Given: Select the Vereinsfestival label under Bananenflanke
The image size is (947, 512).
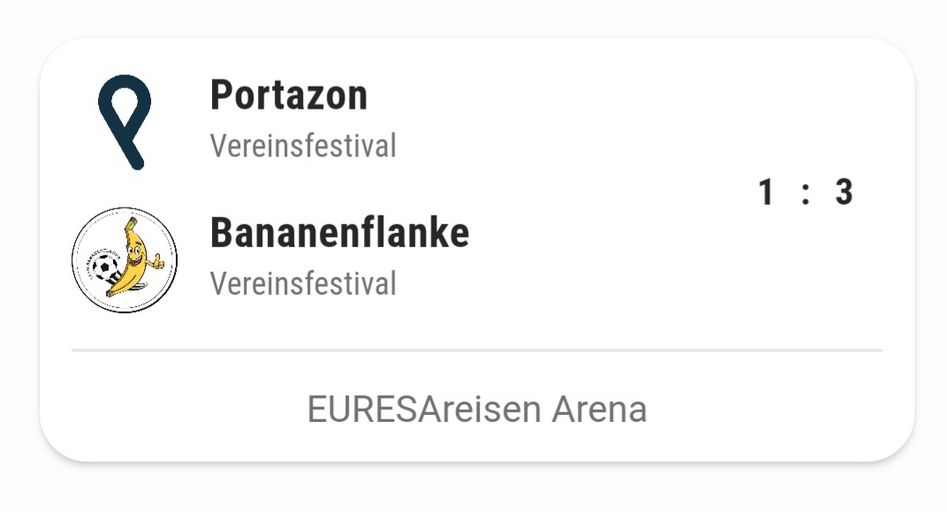Looking at the screenshot, I should (303, 284).
